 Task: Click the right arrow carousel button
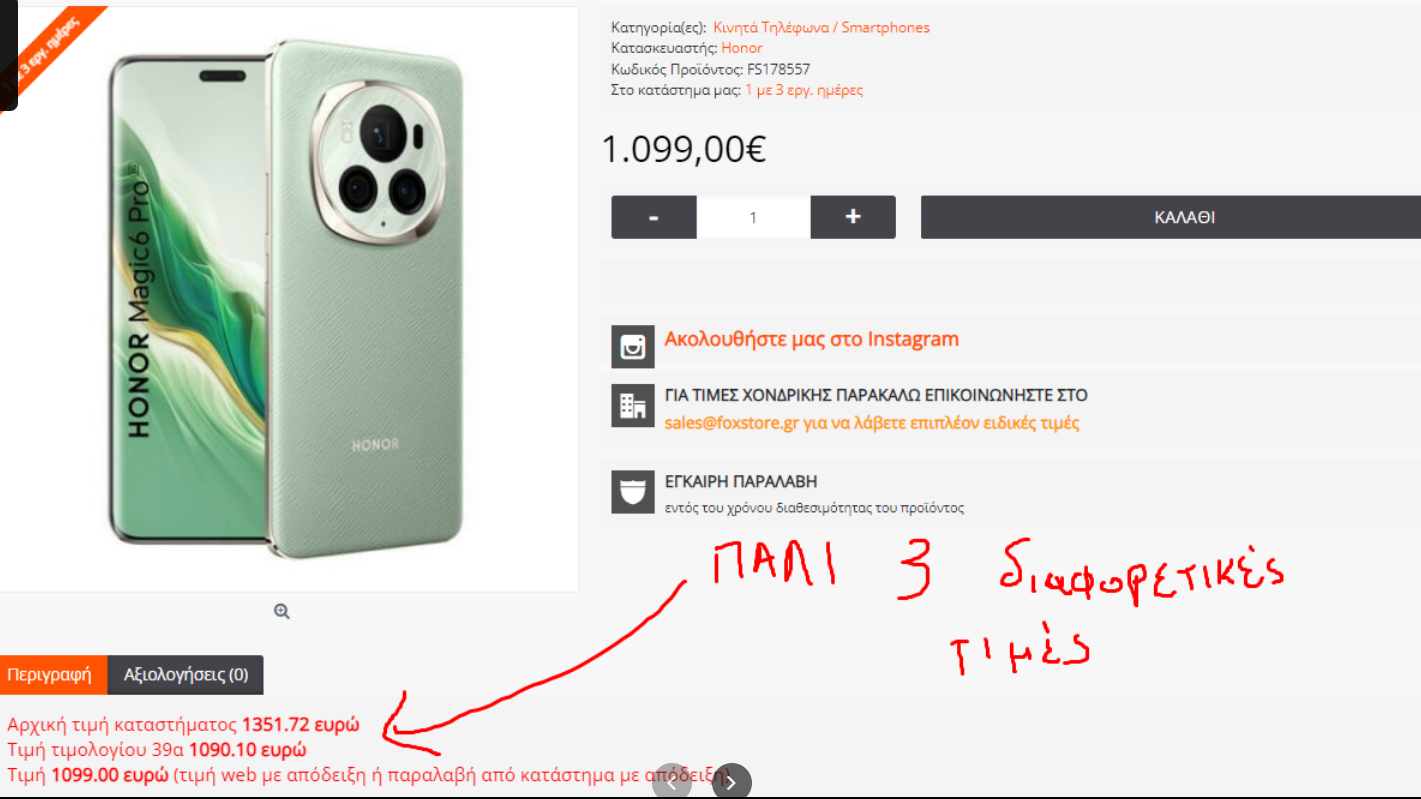coord(731,782)
